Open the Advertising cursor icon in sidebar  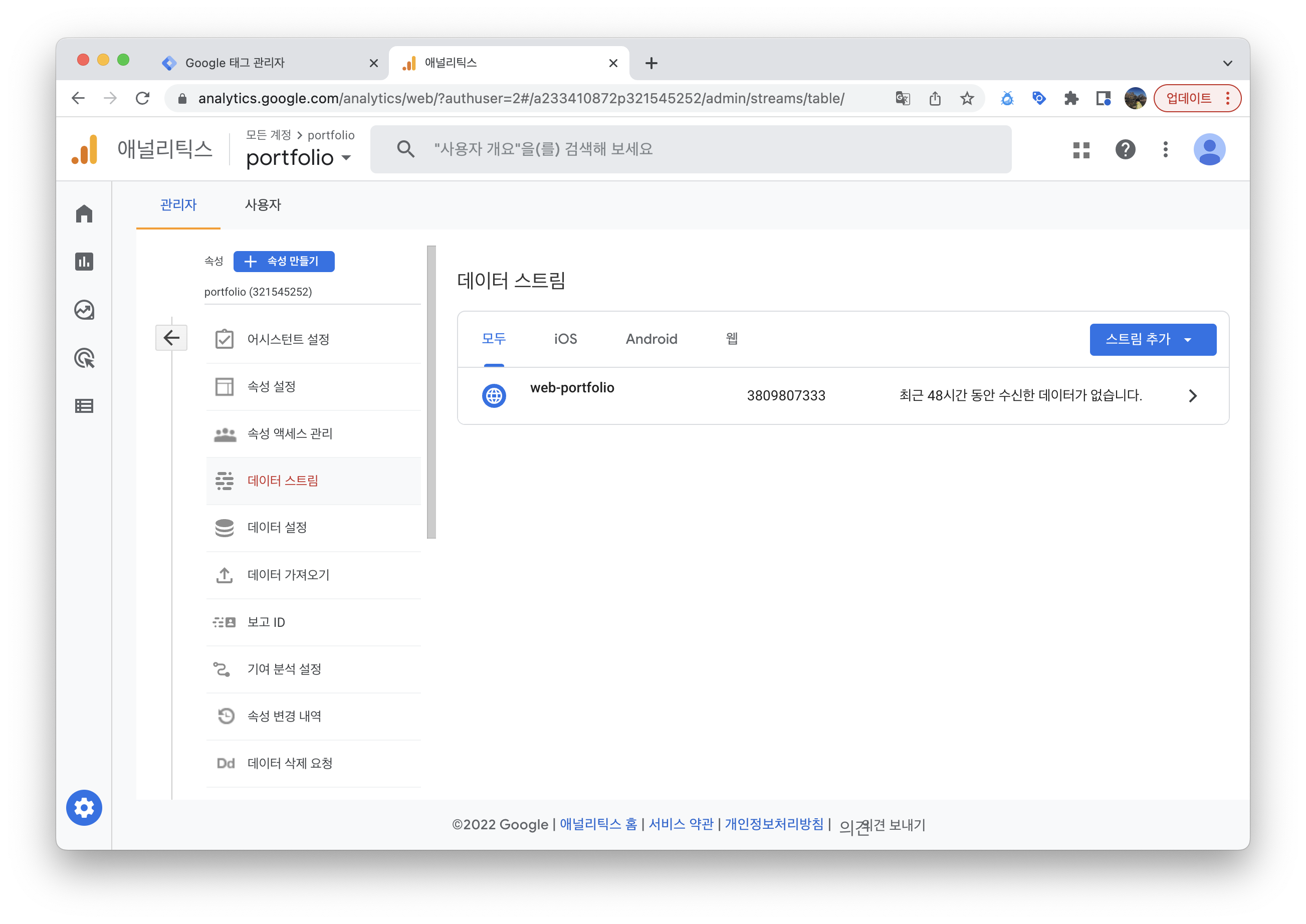(84, 358)
